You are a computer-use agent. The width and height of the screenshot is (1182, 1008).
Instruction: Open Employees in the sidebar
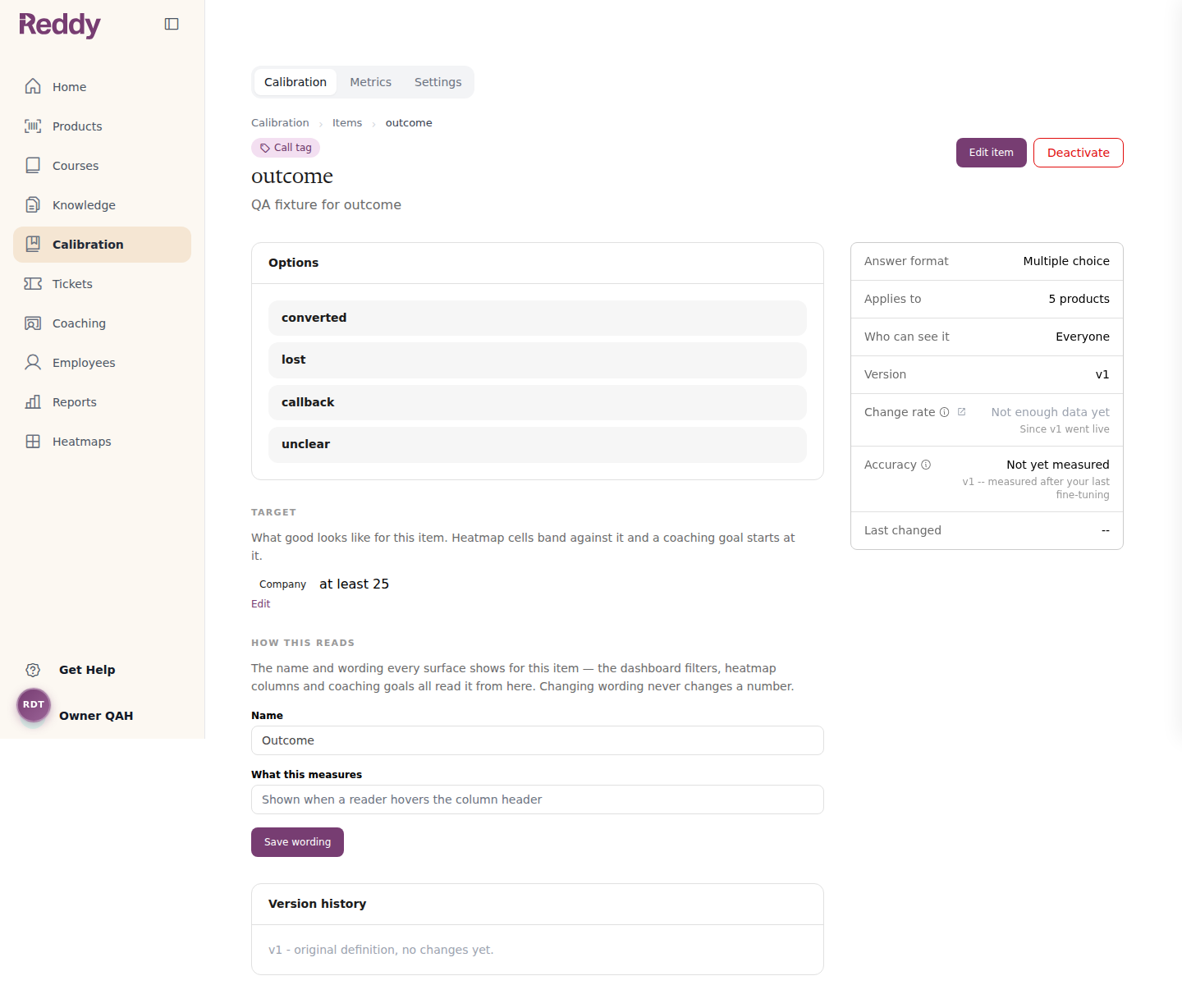click(102, 362)
